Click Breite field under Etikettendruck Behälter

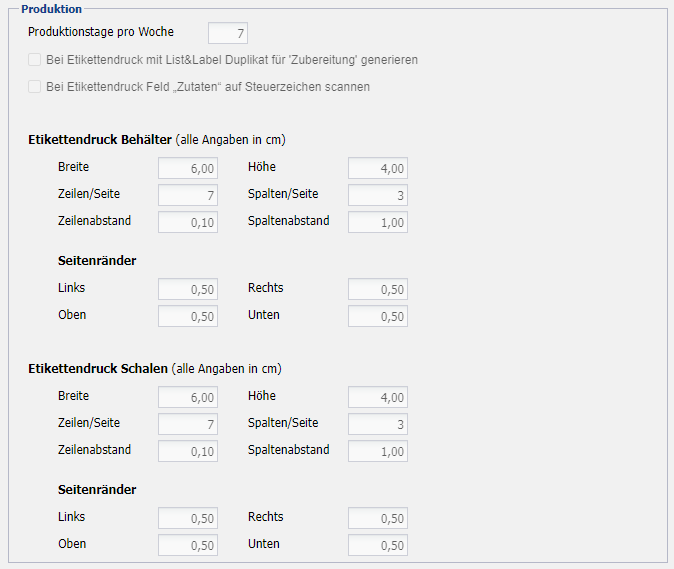point(188,168)
